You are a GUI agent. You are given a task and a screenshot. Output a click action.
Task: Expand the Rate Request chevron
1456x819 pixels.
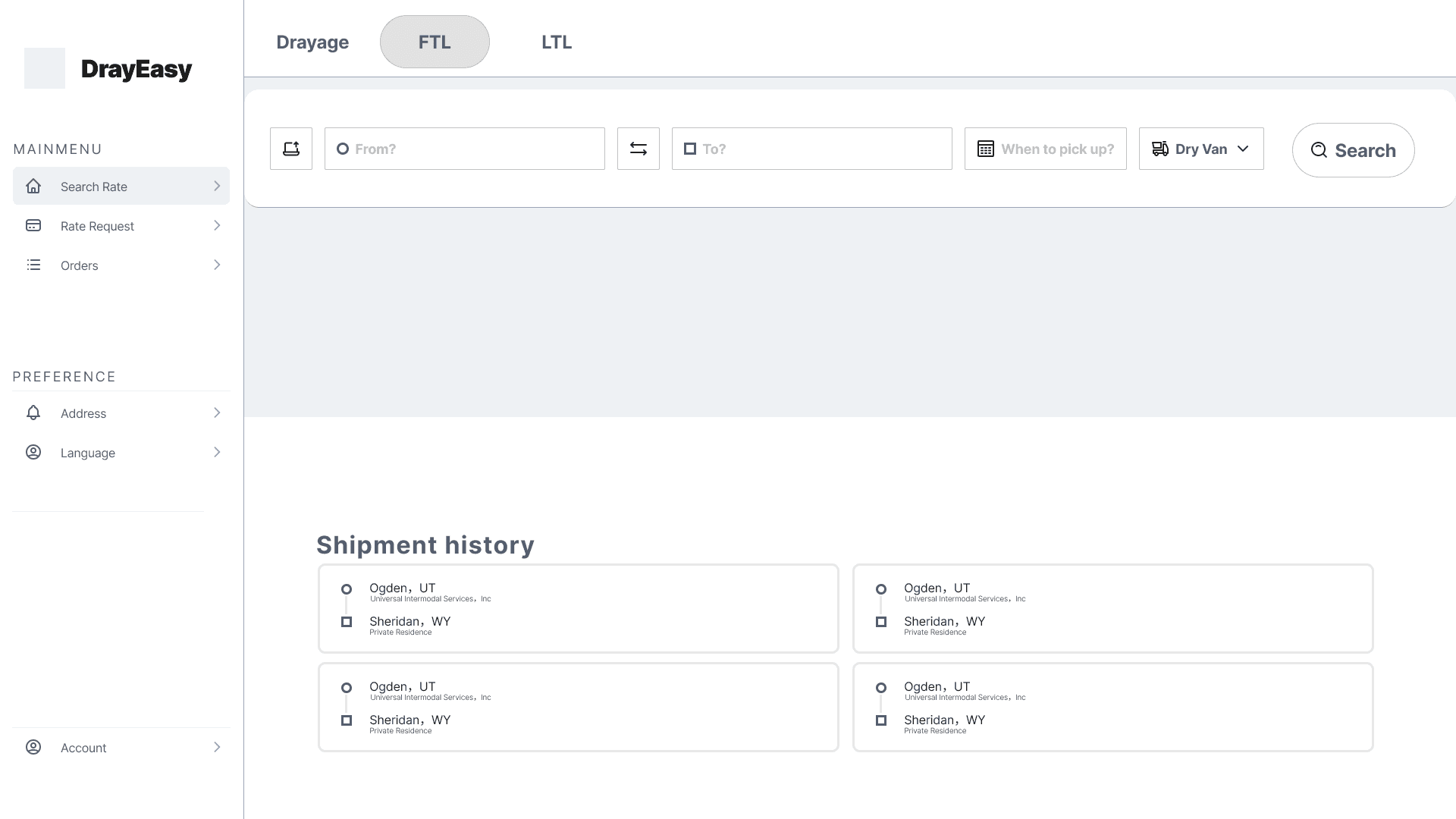pyautogui.click(x=217, y=226)
